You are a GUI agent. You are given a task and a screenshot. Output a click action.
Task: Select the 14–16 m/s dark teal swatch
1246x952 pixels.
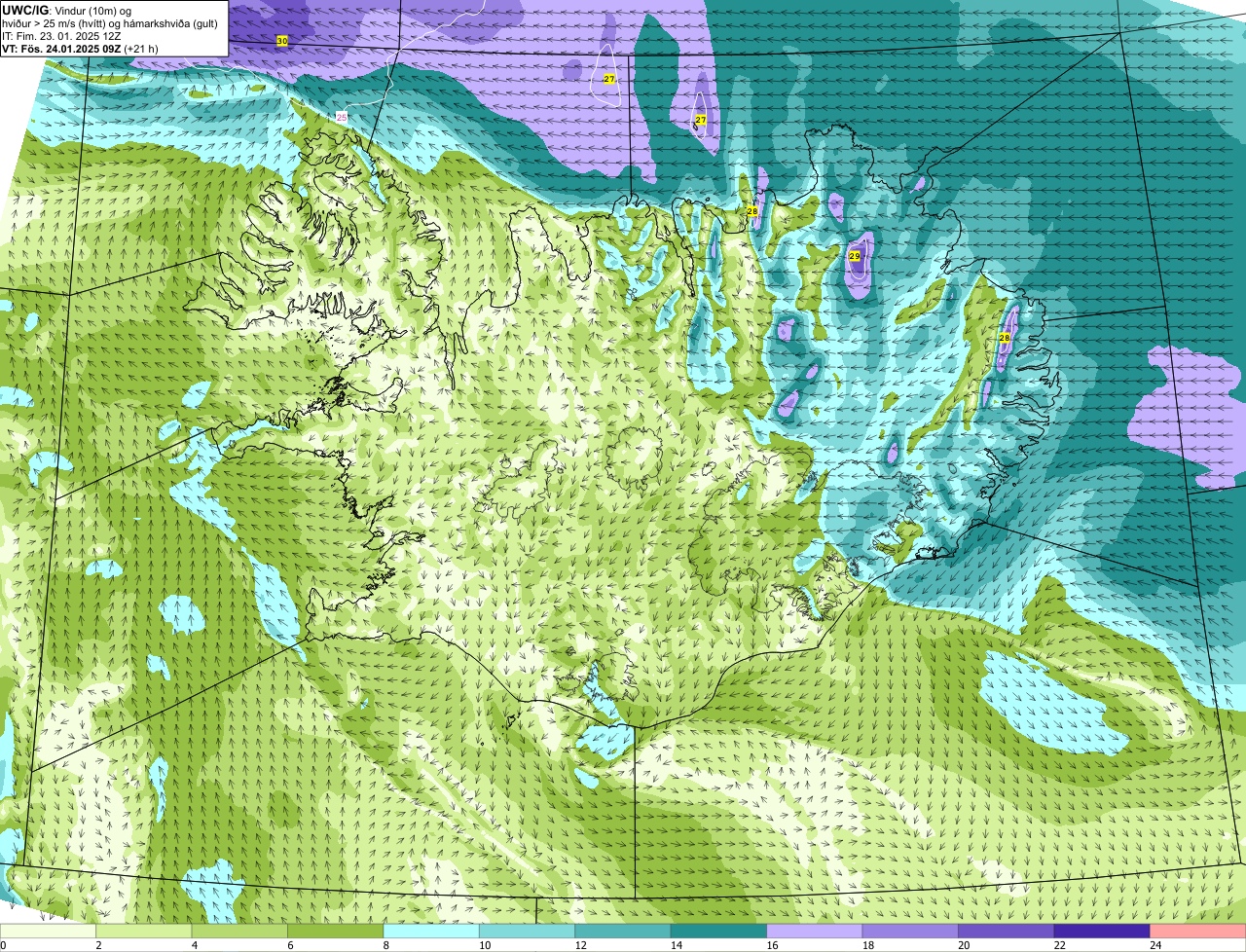(x=718, y=931)
